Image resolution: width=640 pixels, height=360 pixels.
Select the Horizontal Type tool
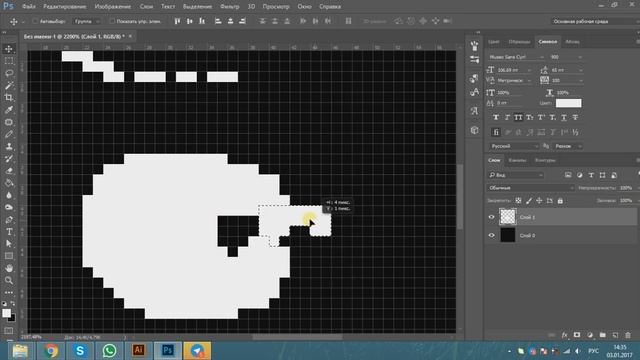pos(9,231)
